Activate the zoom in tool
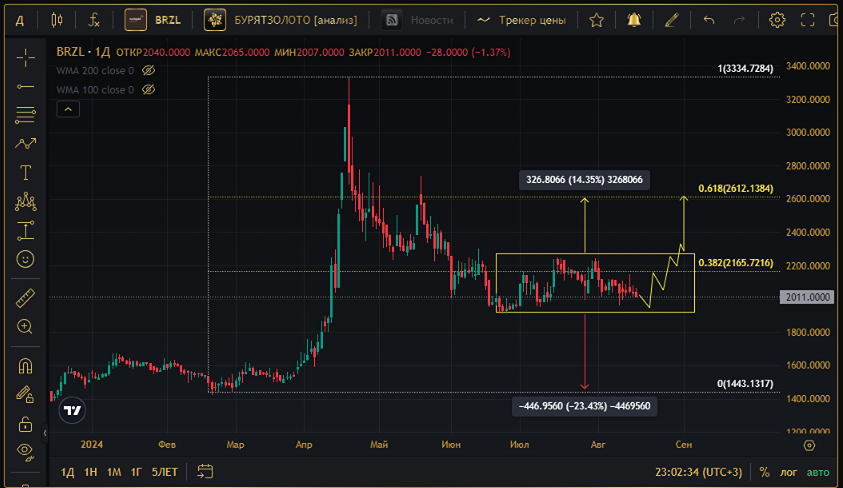 click(x=25, y=327)
